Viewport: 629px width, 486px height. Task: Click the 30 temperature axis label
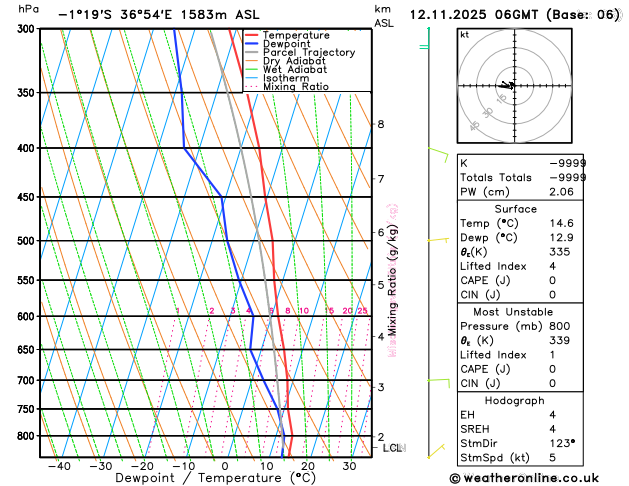[x=349, y=466]
